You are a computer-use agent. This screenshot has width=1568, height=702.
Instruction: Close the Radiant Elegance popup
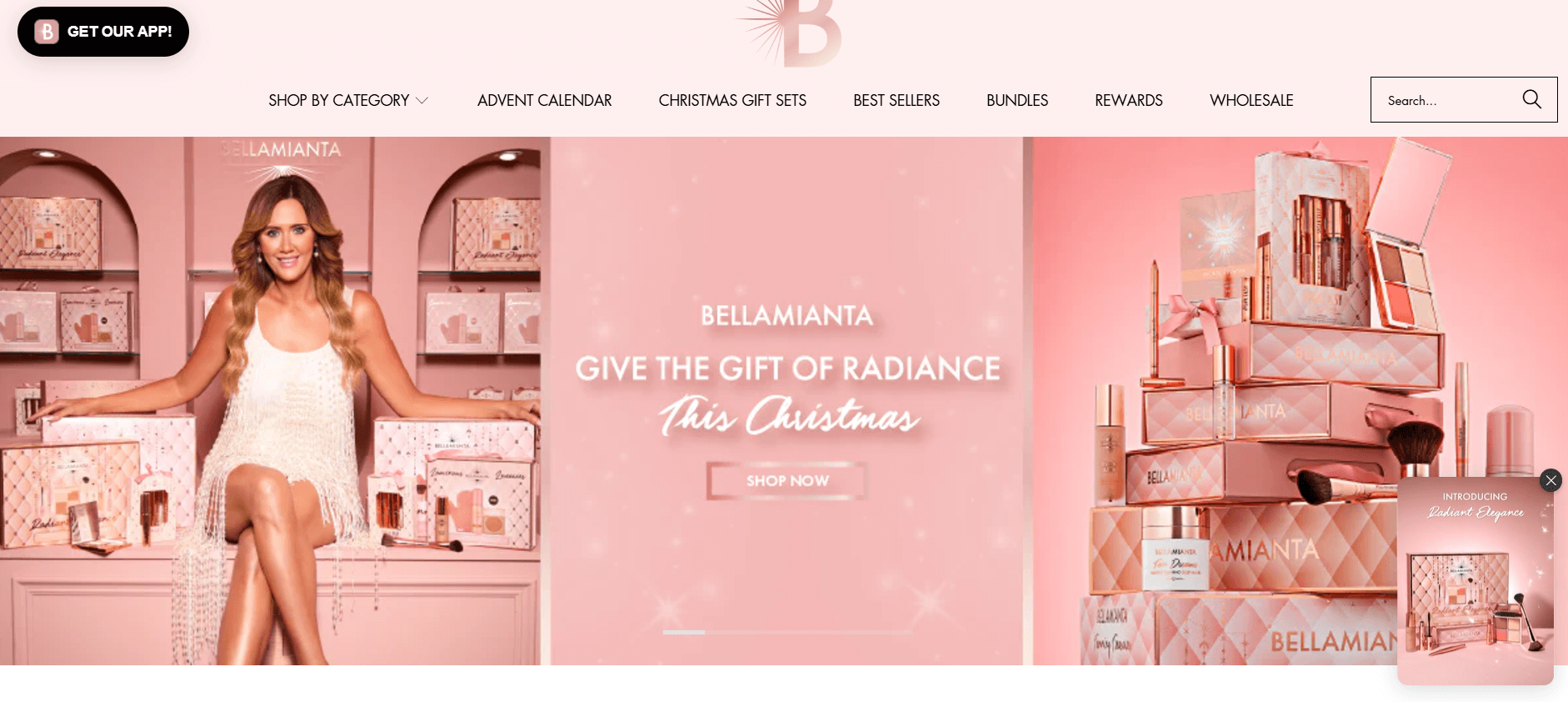[x=1551, y=480]
